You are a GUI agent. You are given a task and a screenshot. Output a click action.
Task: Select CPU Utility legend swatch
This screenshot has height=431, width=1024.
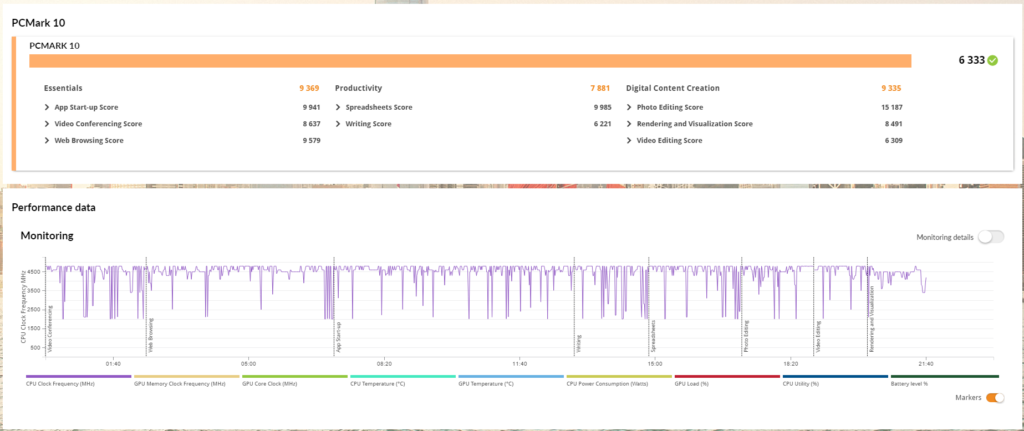click(835, 377)
